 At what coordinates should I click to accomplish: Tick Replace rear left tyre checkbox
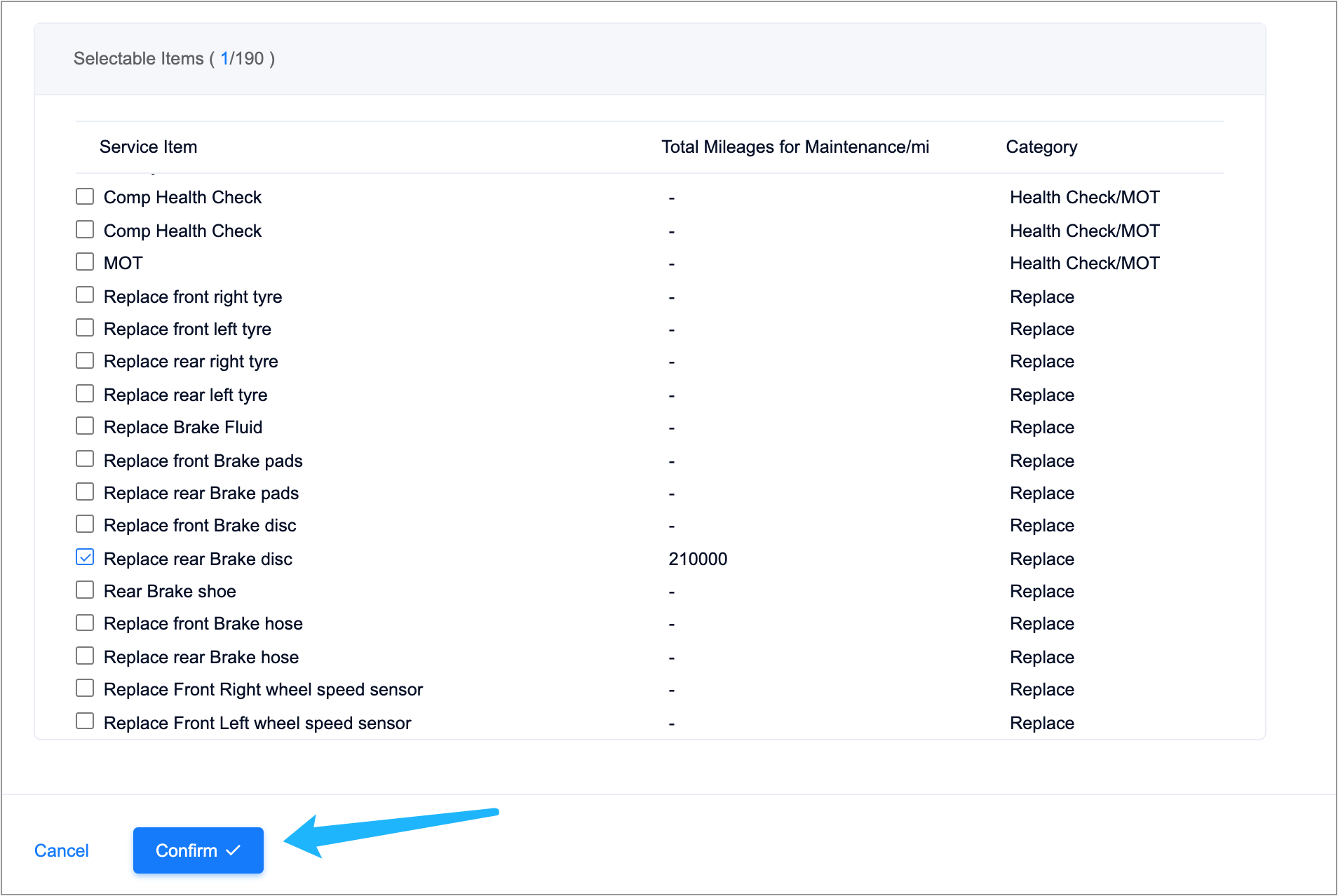pyautogui.click(x=85, y=394)
